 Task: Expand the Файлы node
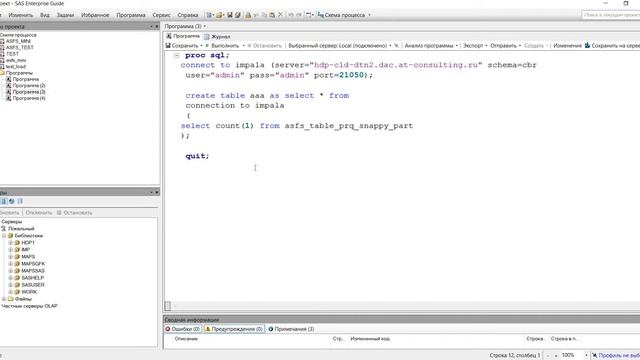point(4,299)
